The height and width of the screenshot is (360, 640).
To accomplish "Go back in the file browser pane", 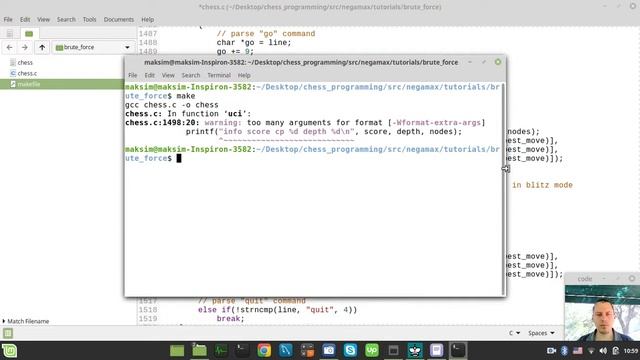I will (9, 47).
